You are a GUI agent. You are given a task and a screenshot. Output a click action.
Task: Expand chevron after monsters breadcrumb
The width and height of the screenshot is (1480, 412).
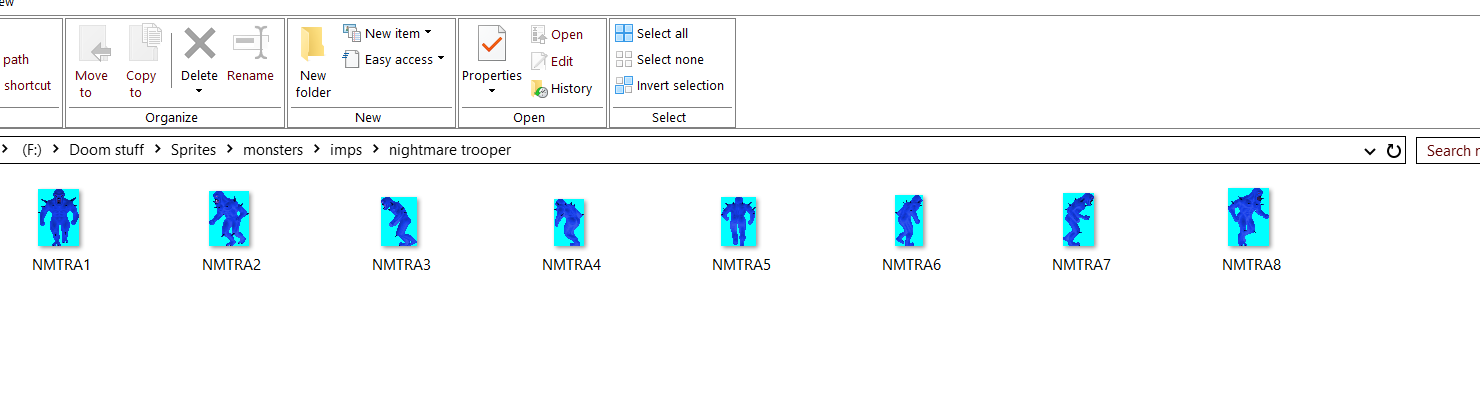316,150
